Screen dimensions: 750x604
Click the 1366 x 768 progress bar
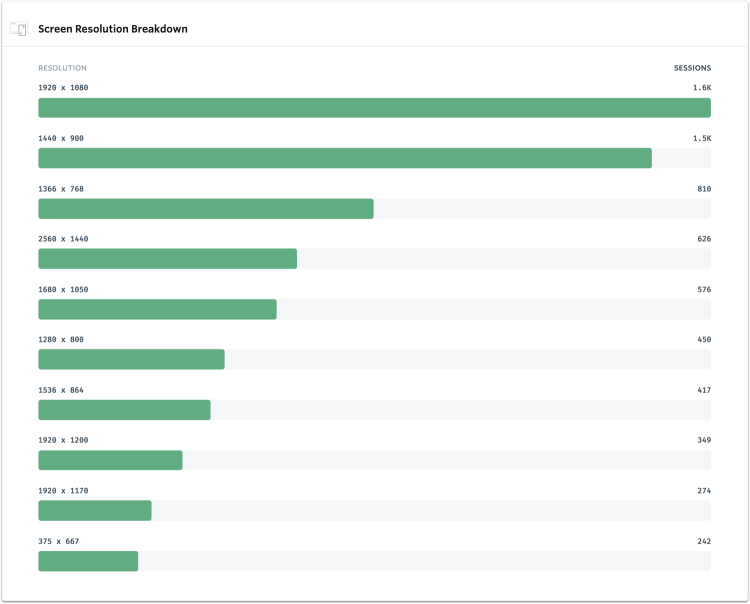(x=375, y=209)
